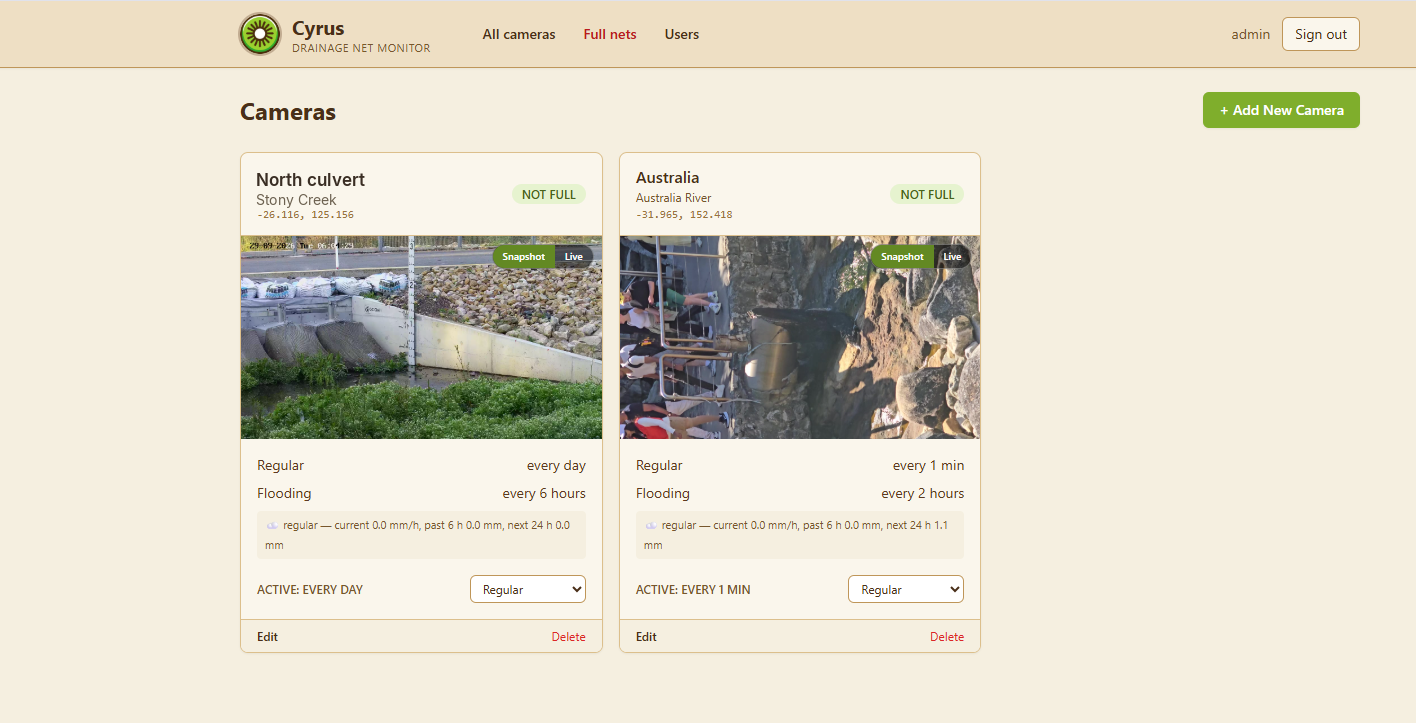Image resolution: width=1416 pixels, height=723 pixels.
Task: Click the Australia River location text
Action: point(674,198)
